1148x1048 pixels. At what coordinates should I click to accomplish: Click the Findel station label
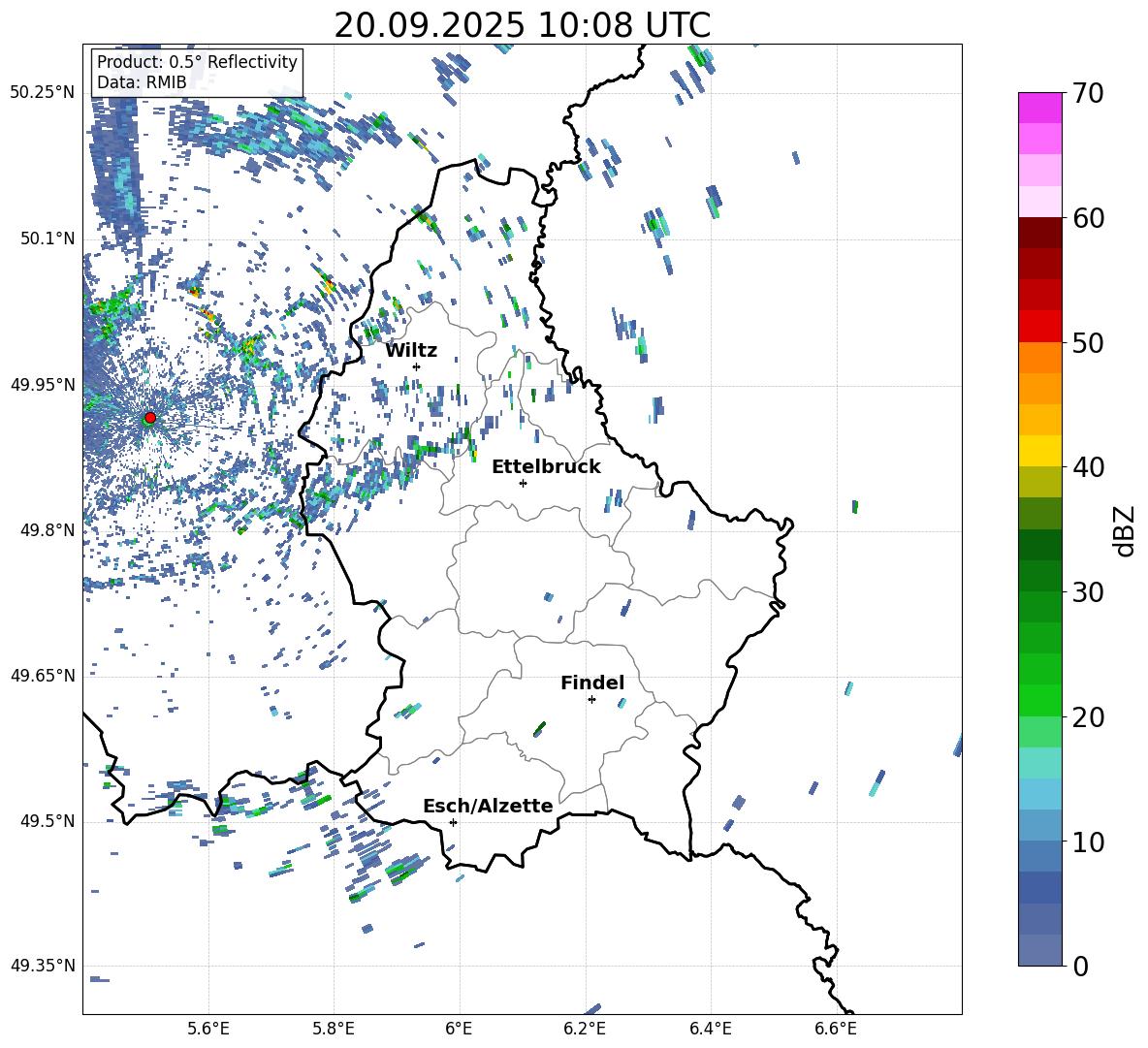pos(592,683)
